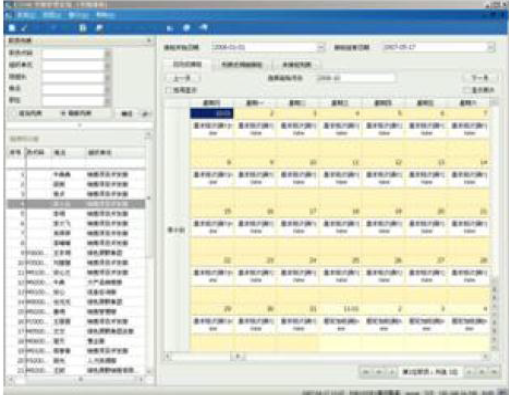Click the previous month button above calendar

pyautogui.click(x=182, y=78)
